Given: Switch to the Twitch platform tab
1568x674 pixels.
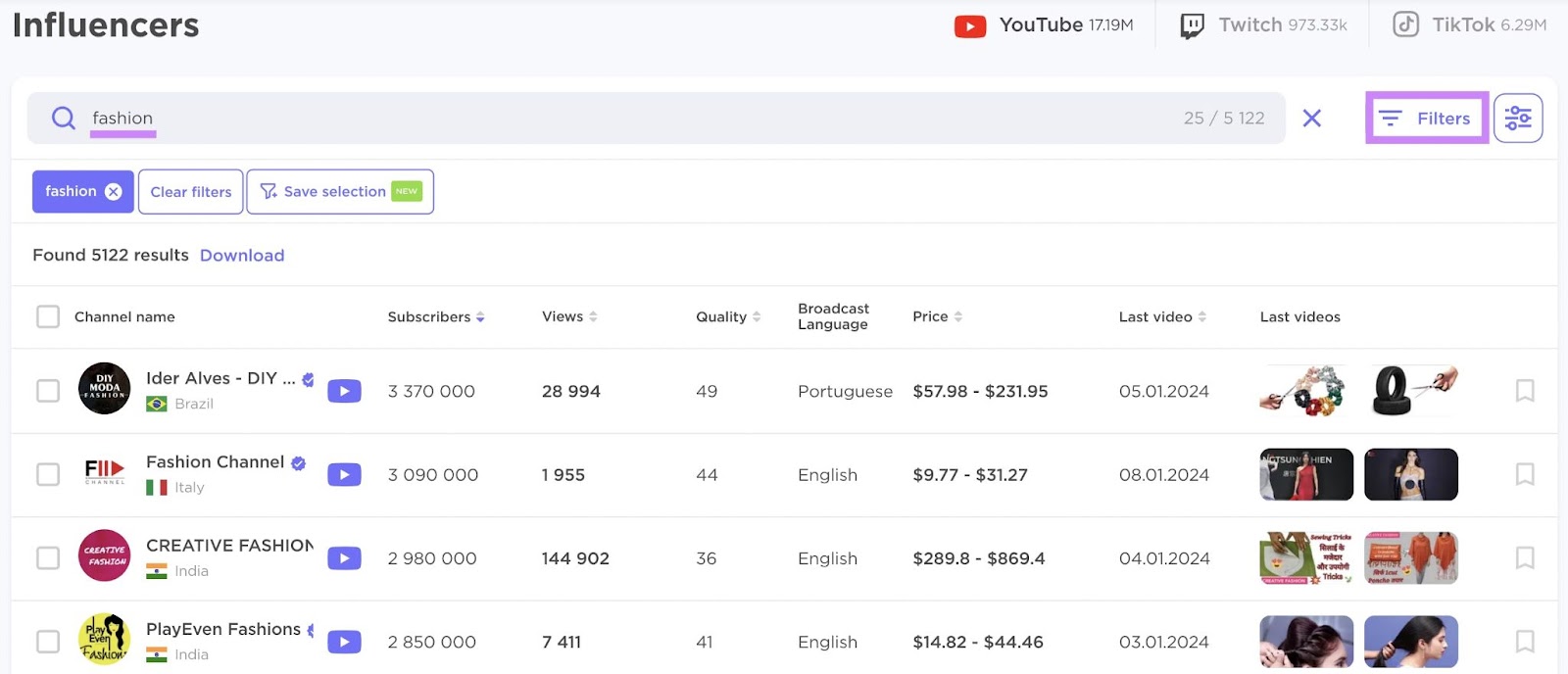Looking at the screenshot, I should pyautogui.click(x=1263, y=25).
